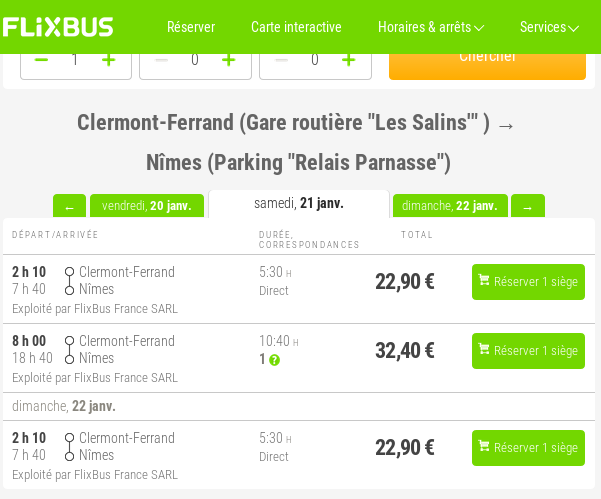Open the Carte interactive menu item
601x499 pixels.
tap(296, 27)
